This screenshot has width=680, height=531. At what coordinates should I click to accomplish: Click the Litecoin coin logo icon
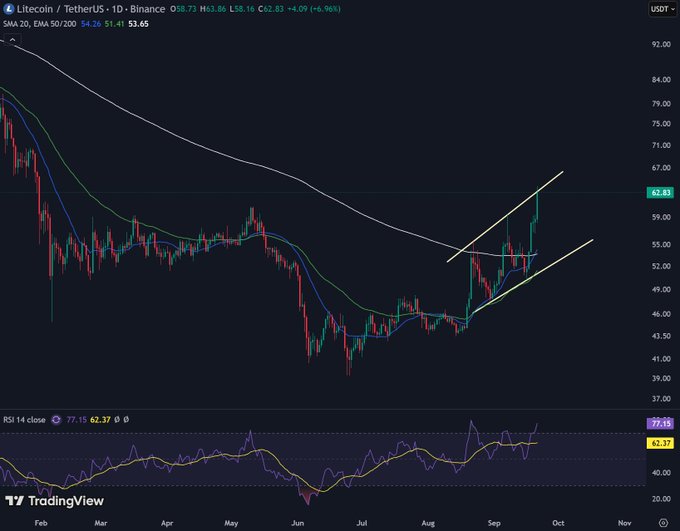pos(8,8)
